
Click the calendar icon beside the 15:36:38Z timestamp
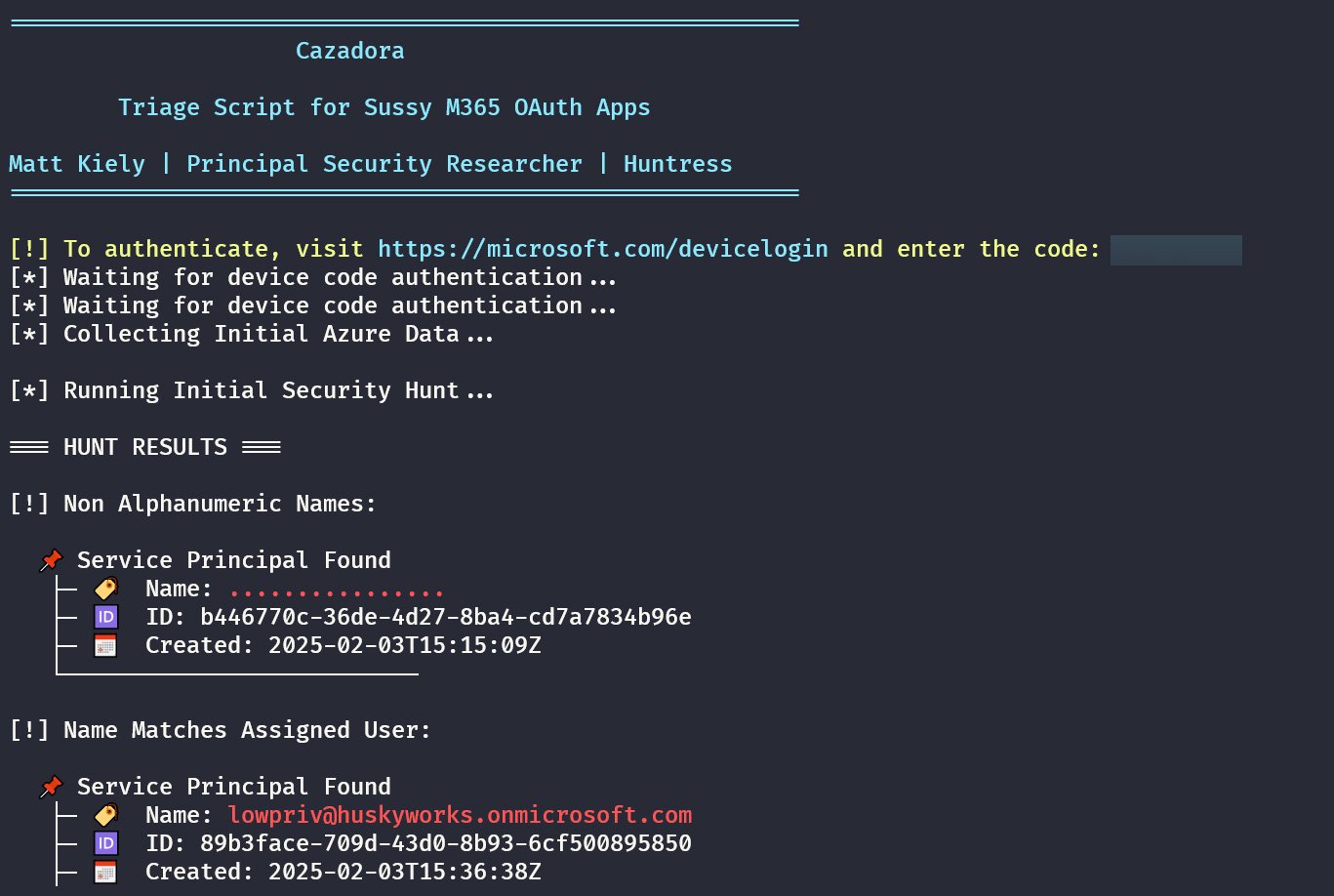pyautogui.click(x=105, y=872)
